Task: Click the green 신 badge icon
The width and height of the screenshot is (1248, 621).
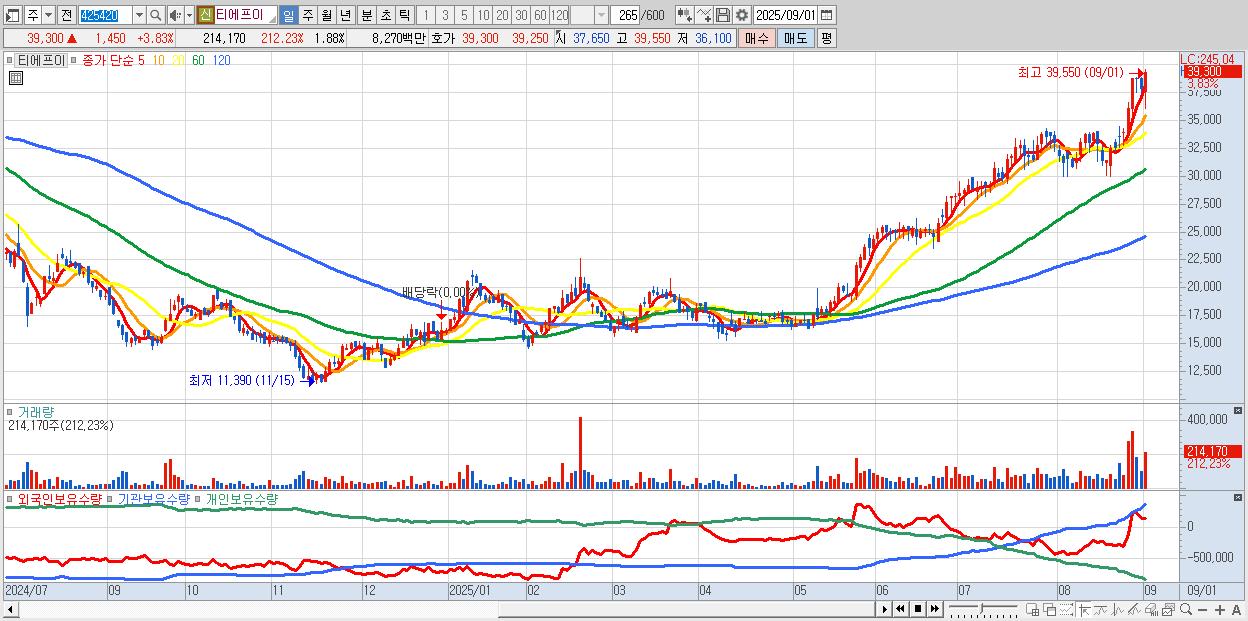Action: (205, 15)
